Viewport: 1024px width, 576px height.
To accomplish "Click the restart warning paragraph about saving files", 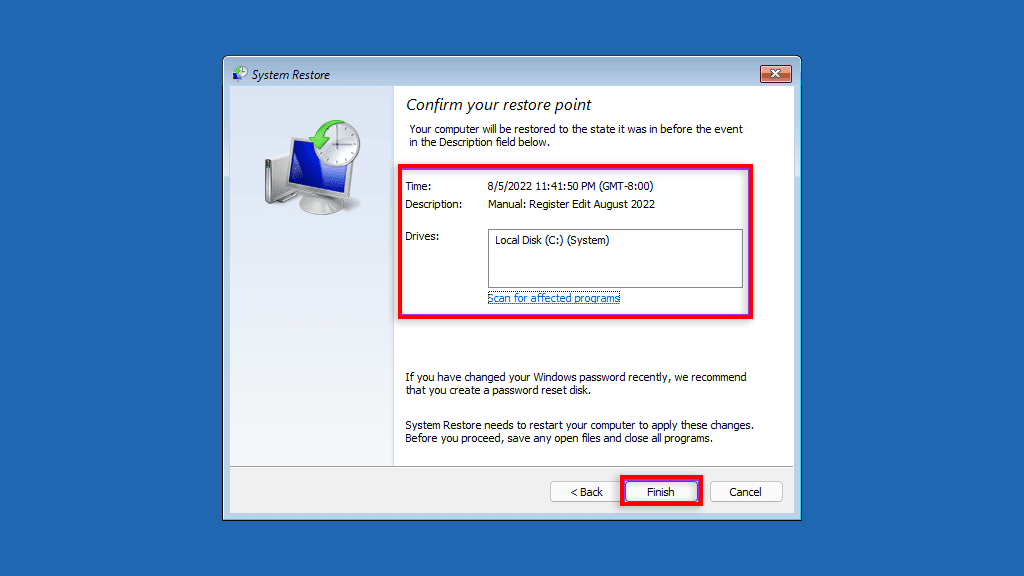I will tap(579, 432).
